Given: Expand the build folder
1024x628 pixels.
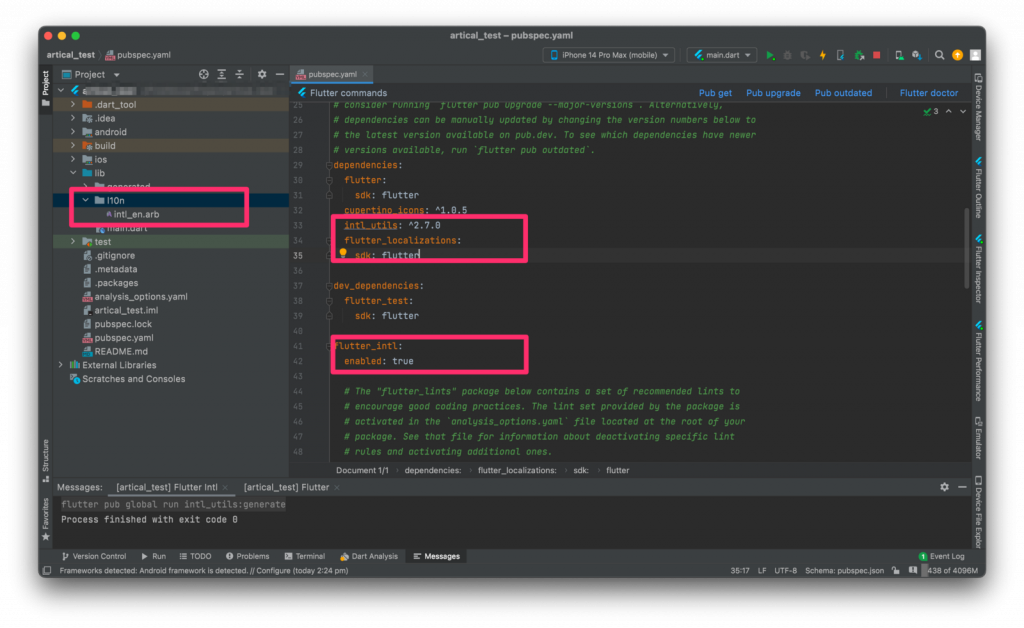Looking at the screenshot, I should (73, 146).
